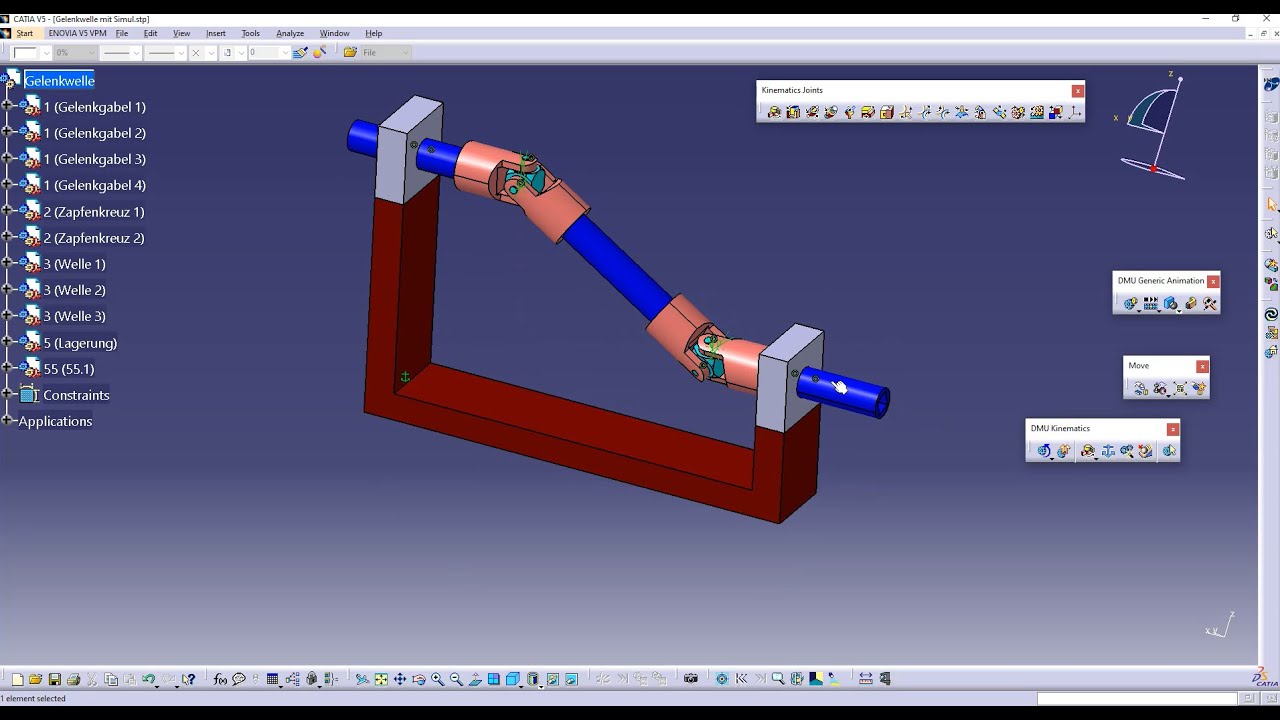The image size is (1280, 720).
Task: Expand the 1 (Gelenkgabel 3) tree node
Action: click(7, 159)
